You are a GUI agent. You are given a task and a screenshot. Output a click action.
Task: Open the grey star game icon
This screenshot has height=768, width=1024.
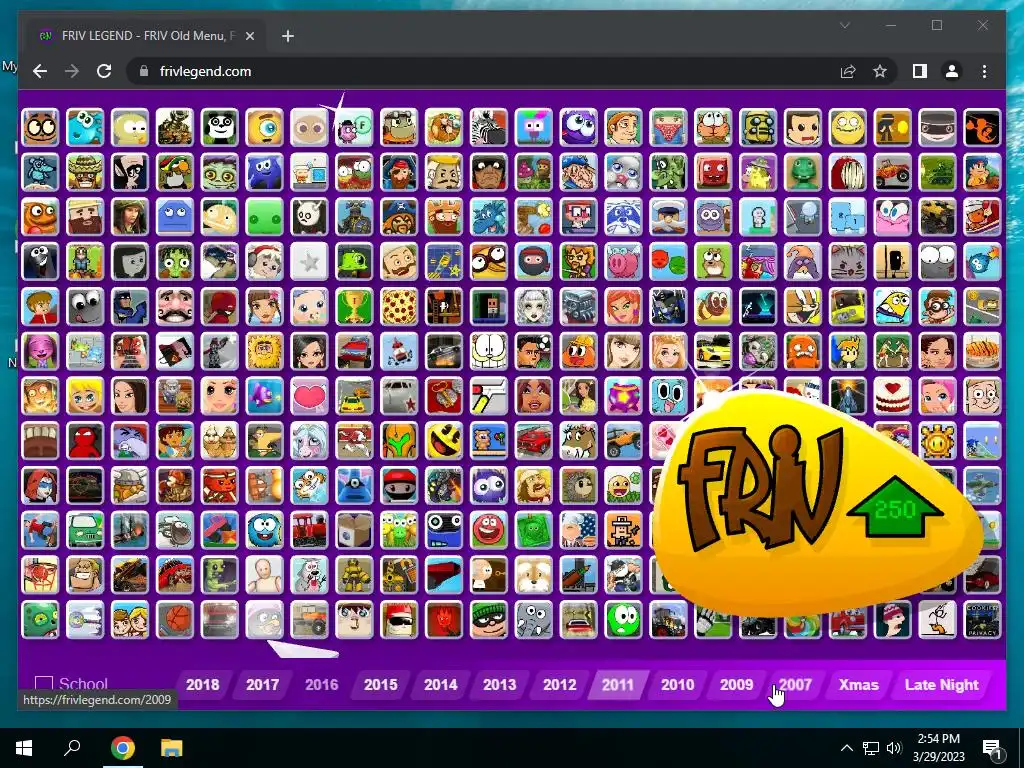point(309,261)
